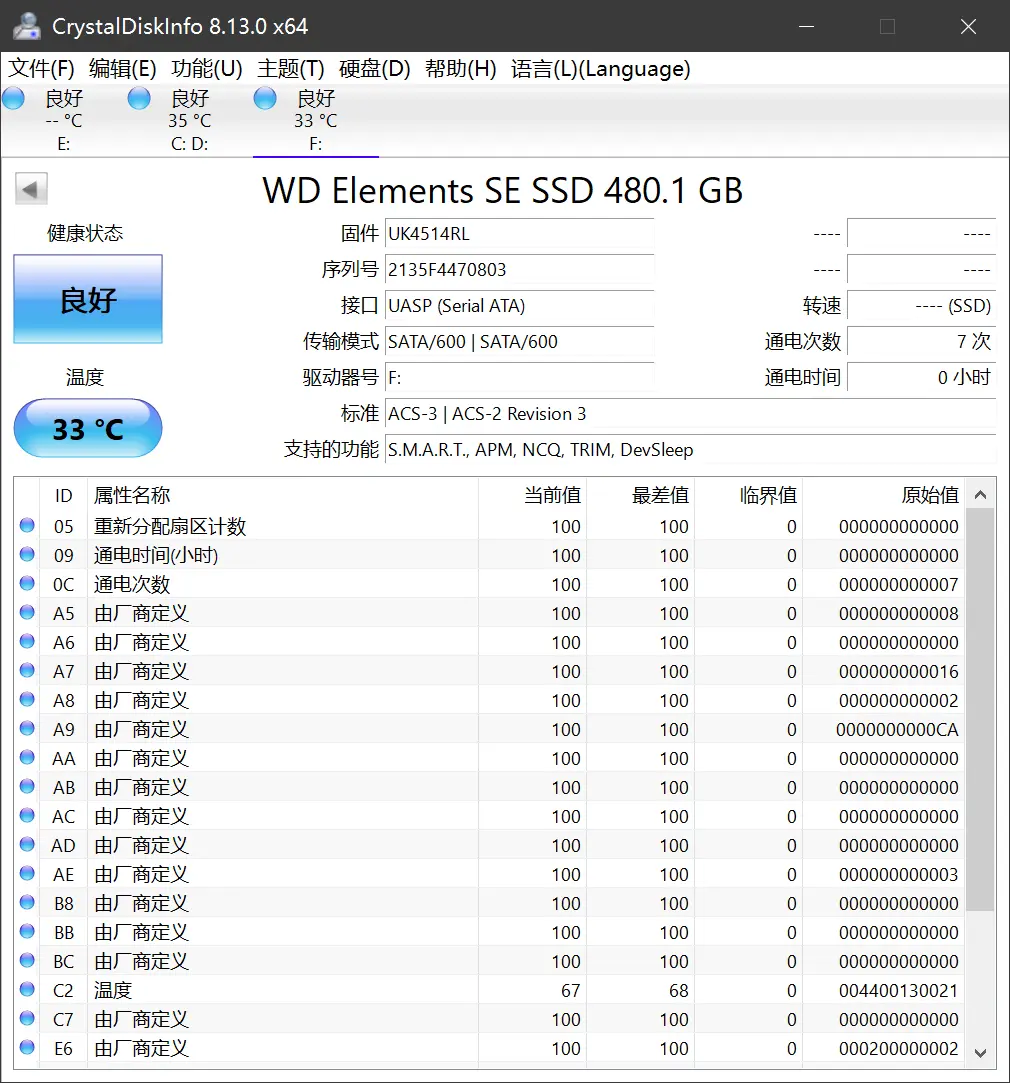Image resolution: width=1010 pixels, height=1083 pixels.
Task: Click the status dot for attribute C2
Action: click(27, 990)
